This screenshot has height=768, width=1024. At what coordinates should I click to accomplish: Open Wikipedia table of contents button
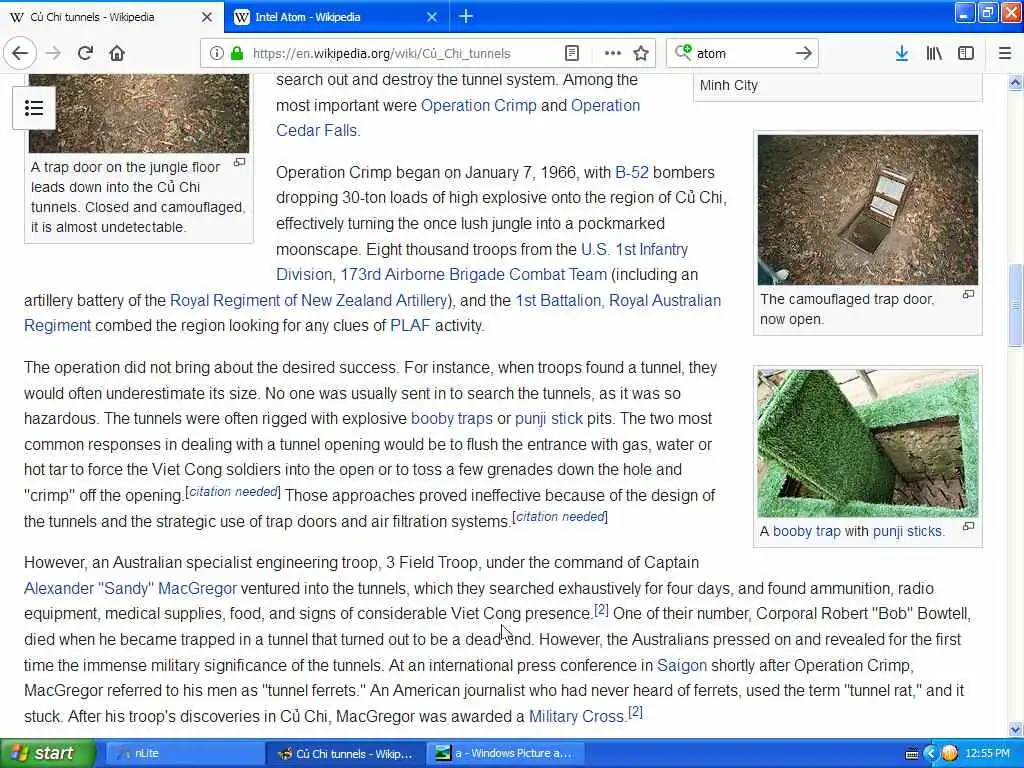tap(34, 108)
